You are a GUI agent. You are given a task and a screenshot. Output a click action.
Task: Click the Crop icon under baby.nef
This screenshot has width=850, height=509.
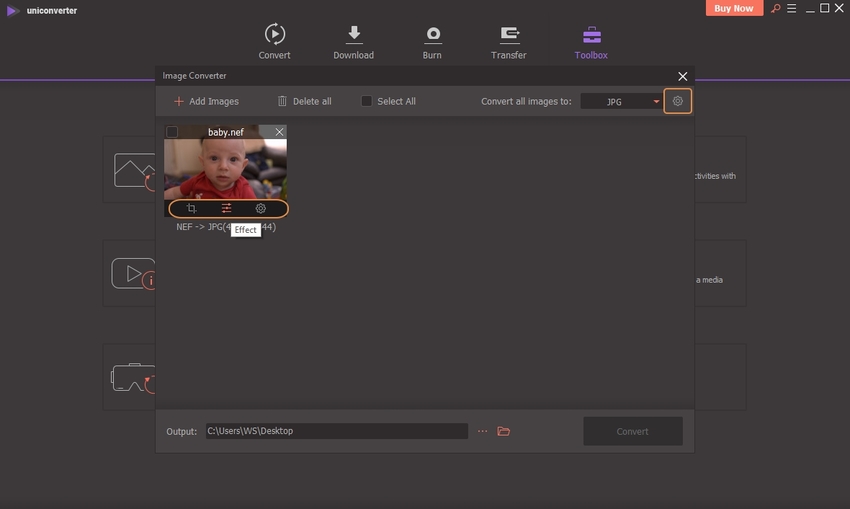click(x=192, y=209)
